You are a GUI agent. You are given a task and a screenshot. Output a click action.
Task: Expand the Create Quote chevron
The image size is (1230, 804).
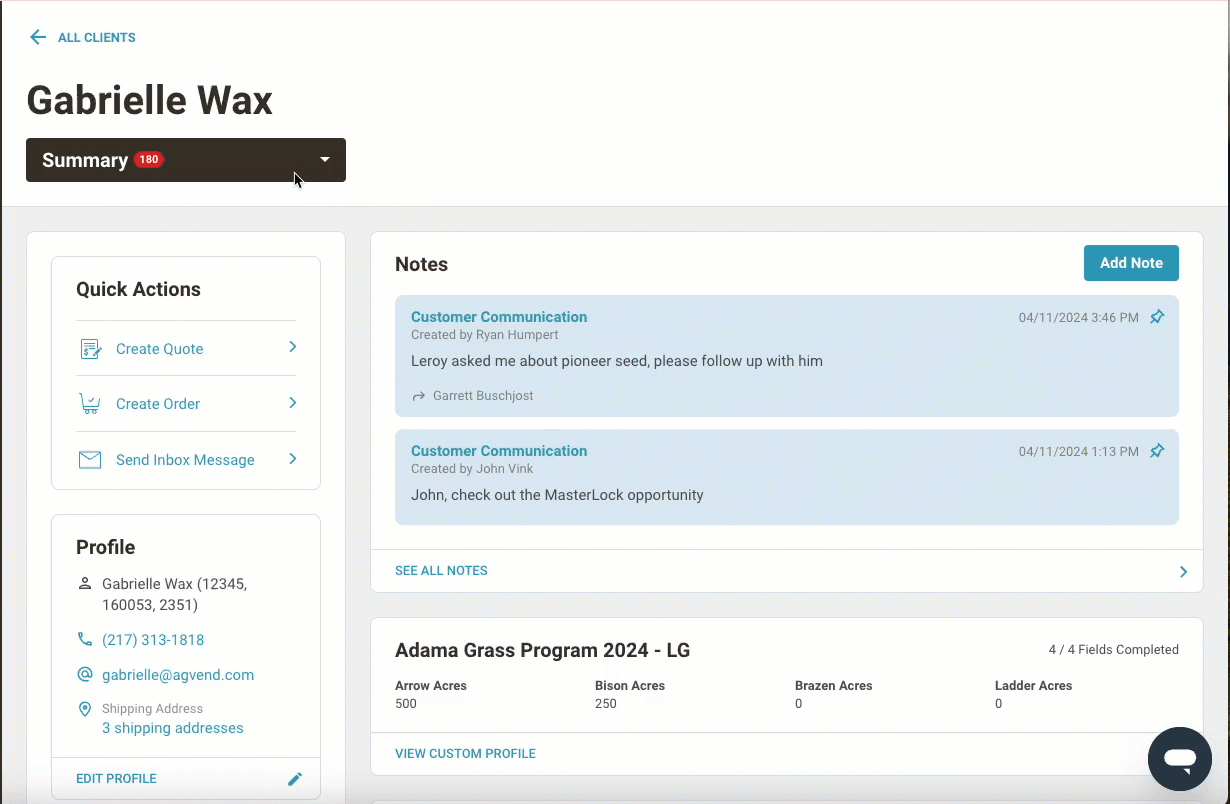coord(293,347)
